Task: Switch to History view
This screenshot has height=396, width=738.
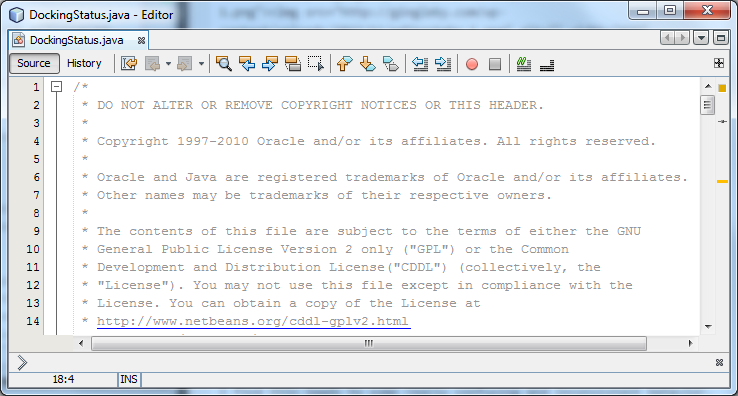Action: [x=84, y=63]
